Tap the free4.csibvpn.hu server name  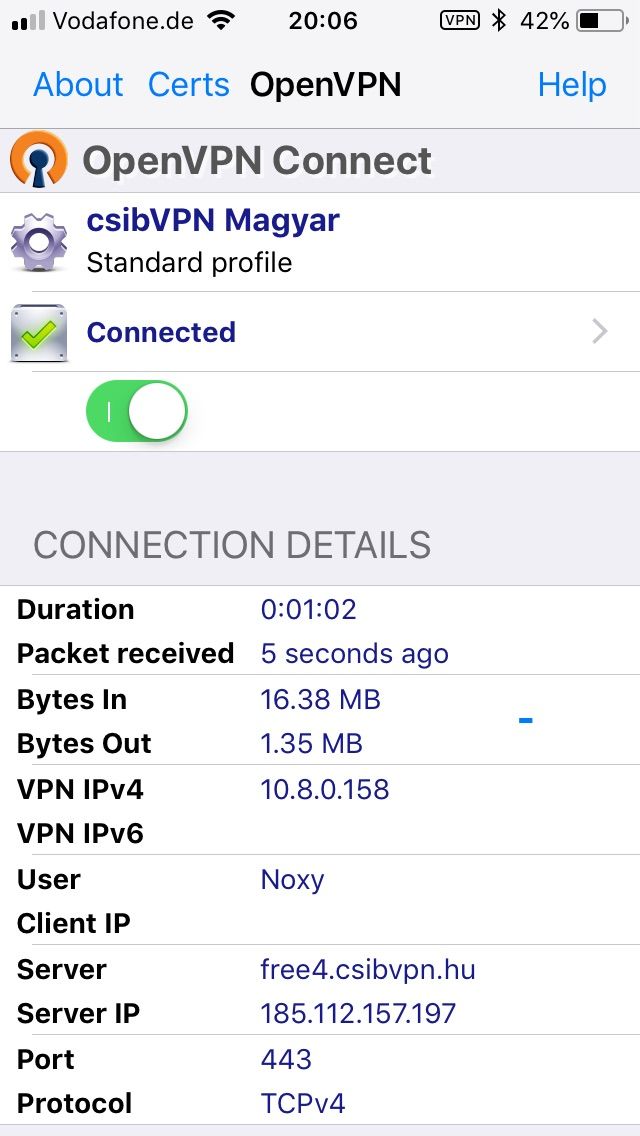point(368,969)
